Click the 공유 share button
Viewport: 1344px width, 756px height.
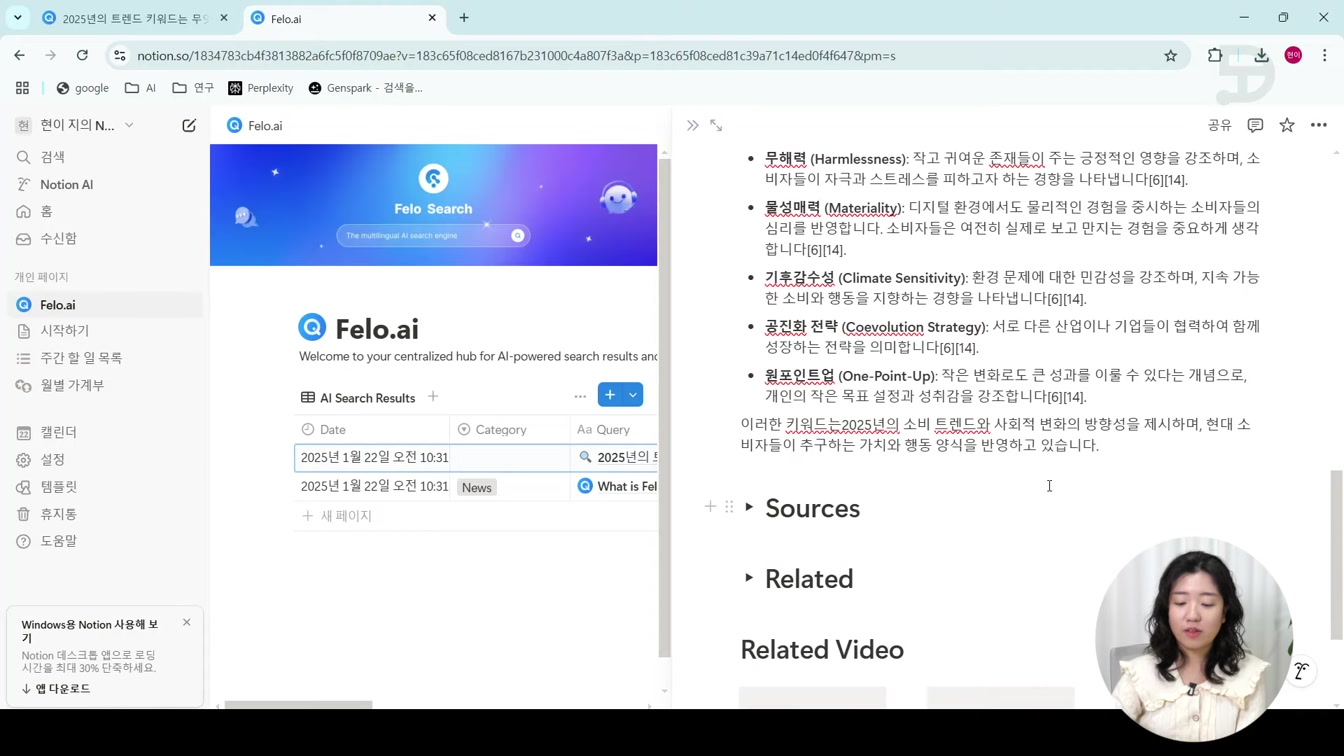coord(1219,125)
